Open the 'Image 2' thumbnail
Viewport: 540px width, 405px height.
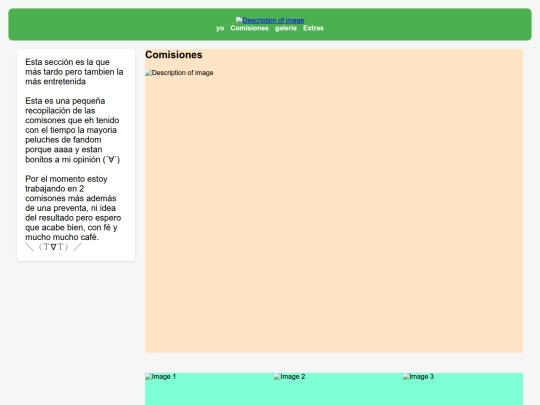click(290, 376)
